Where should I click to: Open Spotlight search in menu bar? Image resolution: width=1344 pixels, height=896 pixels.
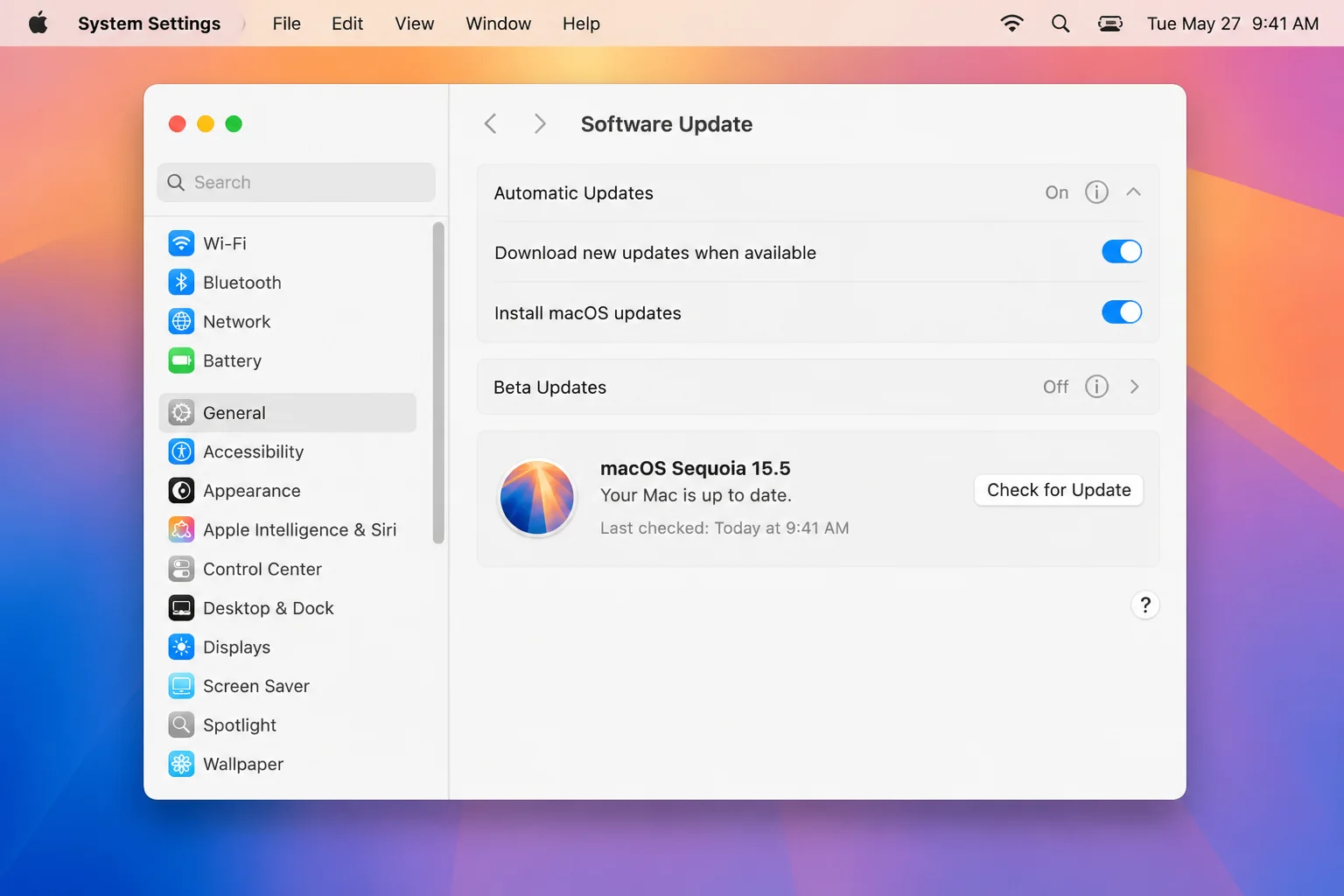tap(1060, 24)
